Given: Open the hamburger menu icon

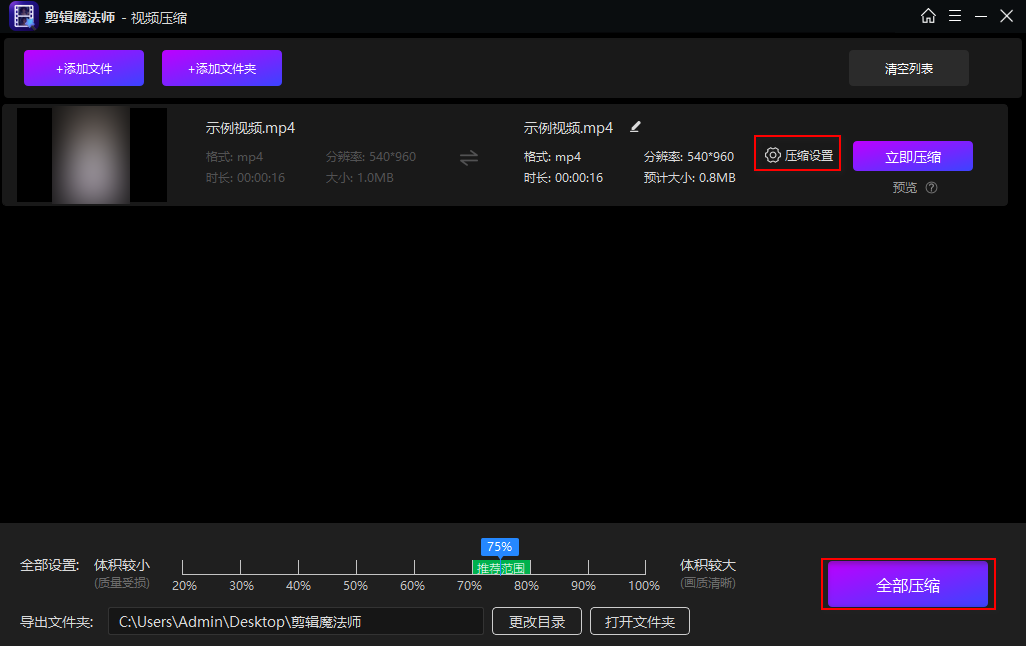Looking at the screenshot, I should [x=955, y=16].
